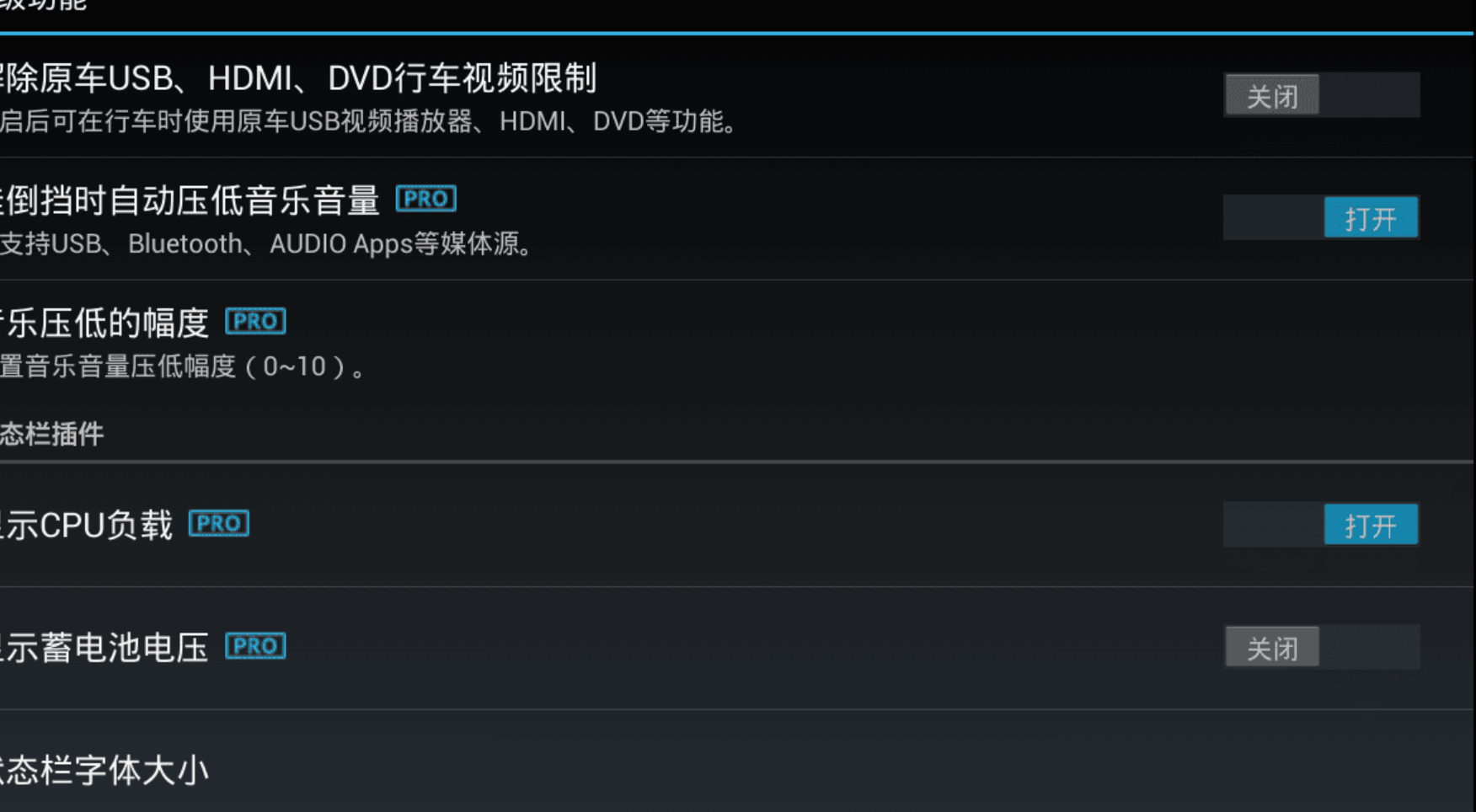Open the 乐压低的幅度 setting

[x=737, y=342]
